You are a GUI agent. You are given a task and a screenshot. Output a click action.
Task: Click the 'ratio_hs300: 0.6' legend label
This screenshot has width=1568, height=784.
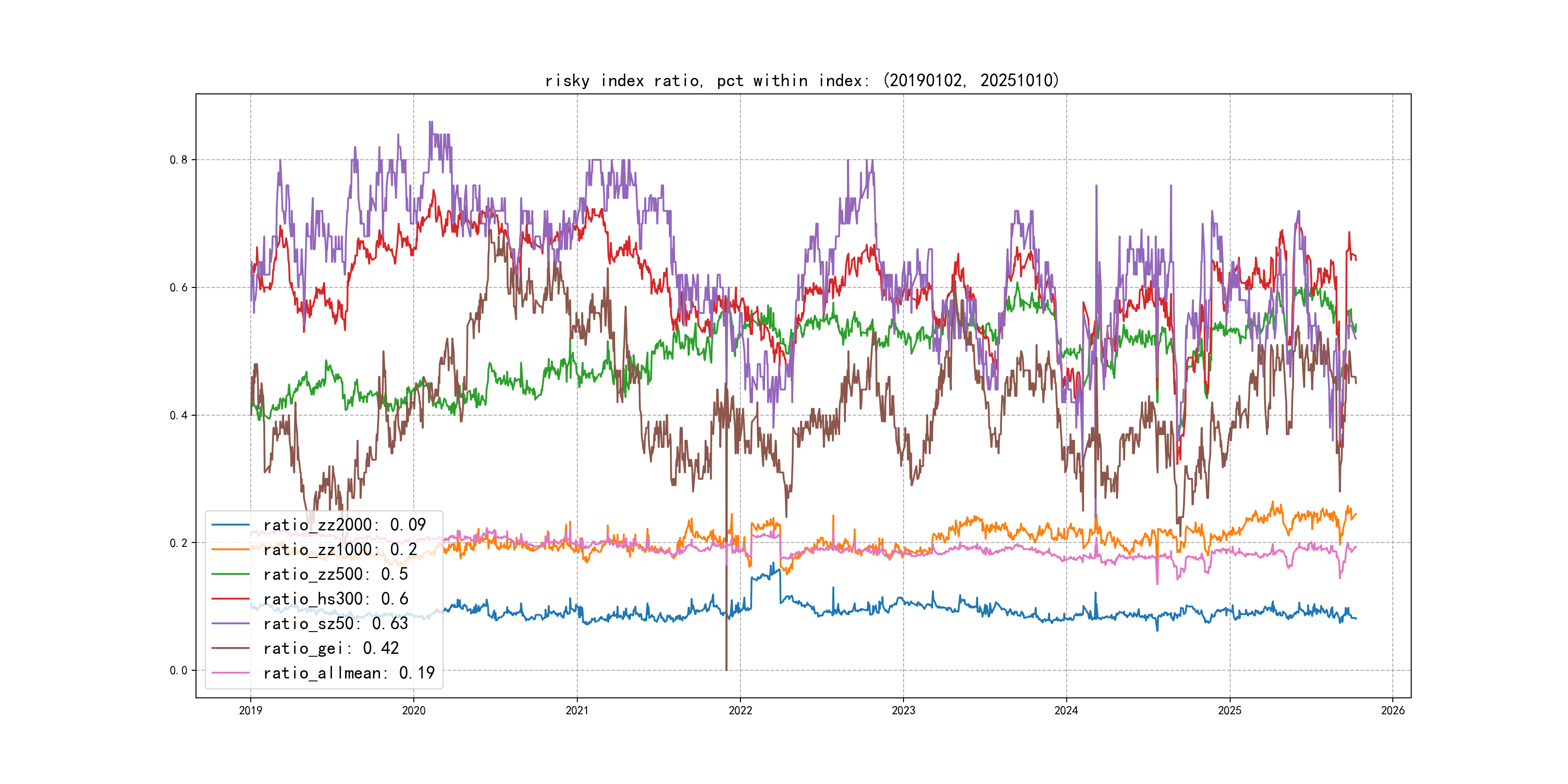coord(335,599)
